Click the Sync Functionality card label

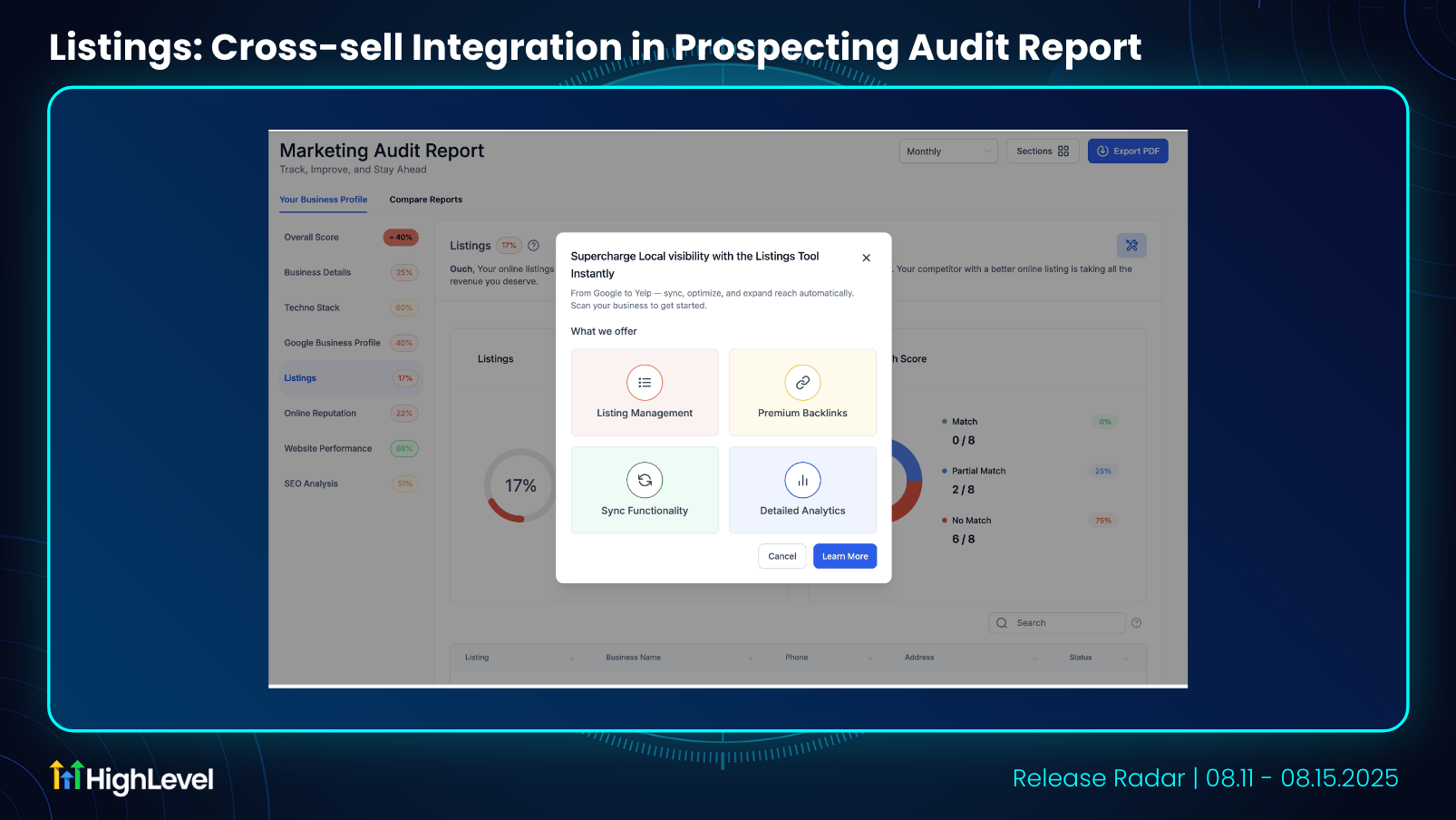pos(645,512)
